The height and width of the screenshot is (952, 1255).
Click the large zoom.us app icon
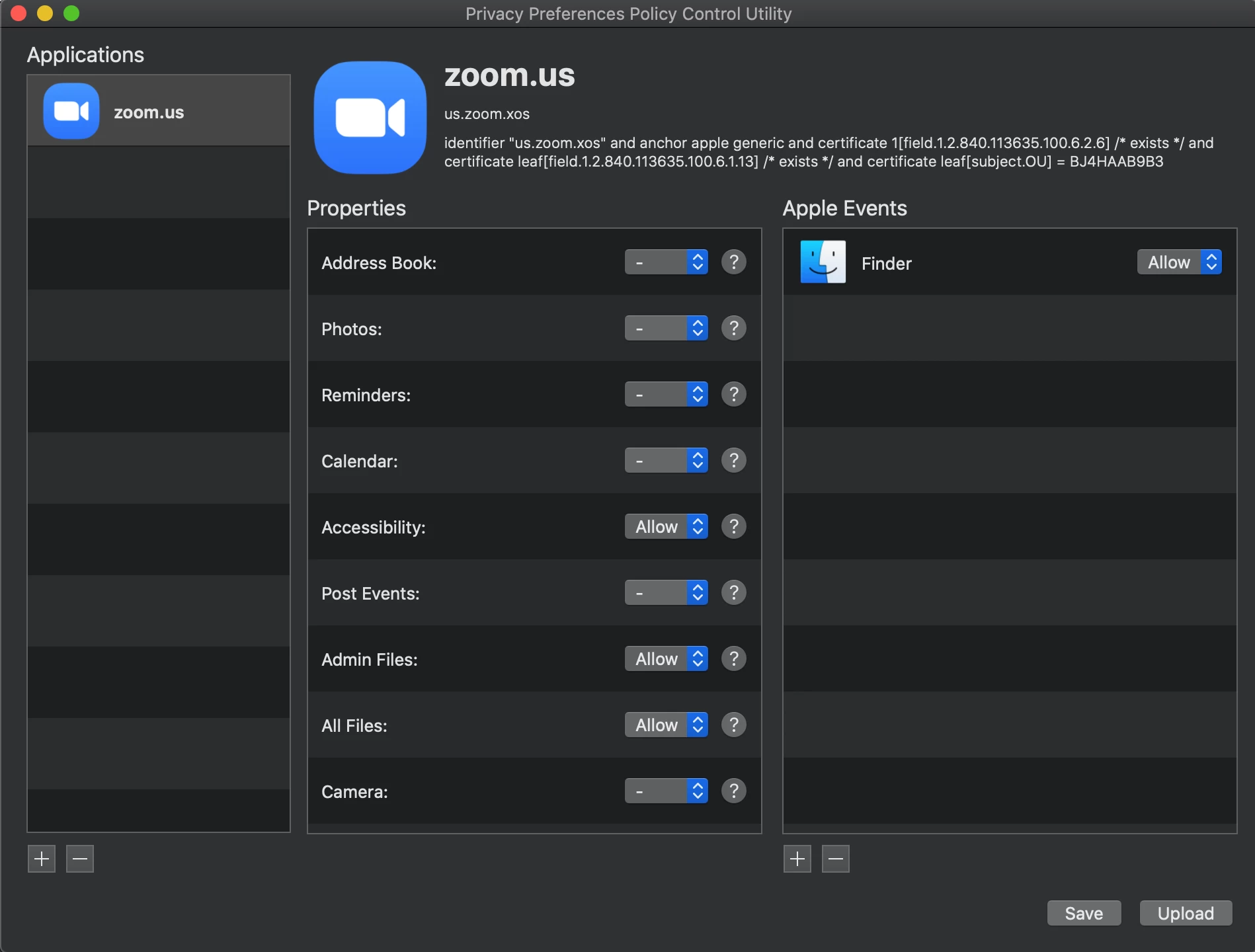click(x=370, y=118)
